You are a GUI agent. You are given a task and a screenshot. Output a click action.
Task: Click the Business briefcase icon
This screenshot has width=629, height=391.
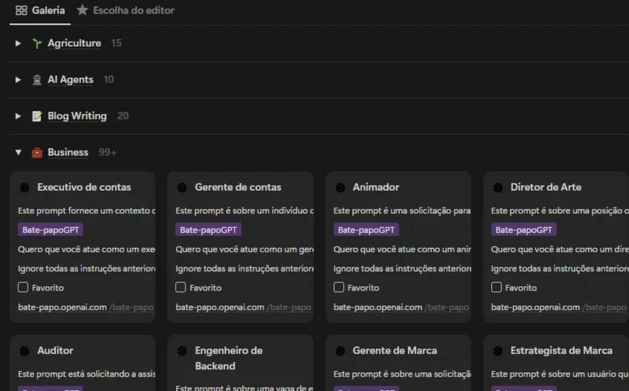(x=37, y=153)
